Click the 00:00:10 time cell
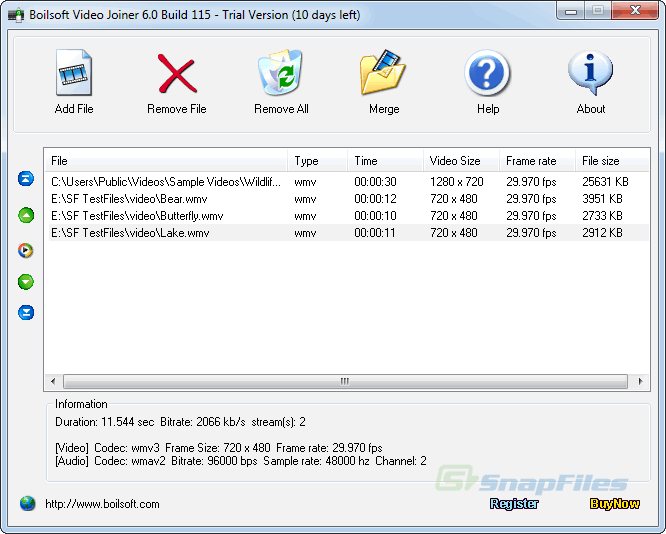This screenshot has height=534, width=666. [375, 216]
